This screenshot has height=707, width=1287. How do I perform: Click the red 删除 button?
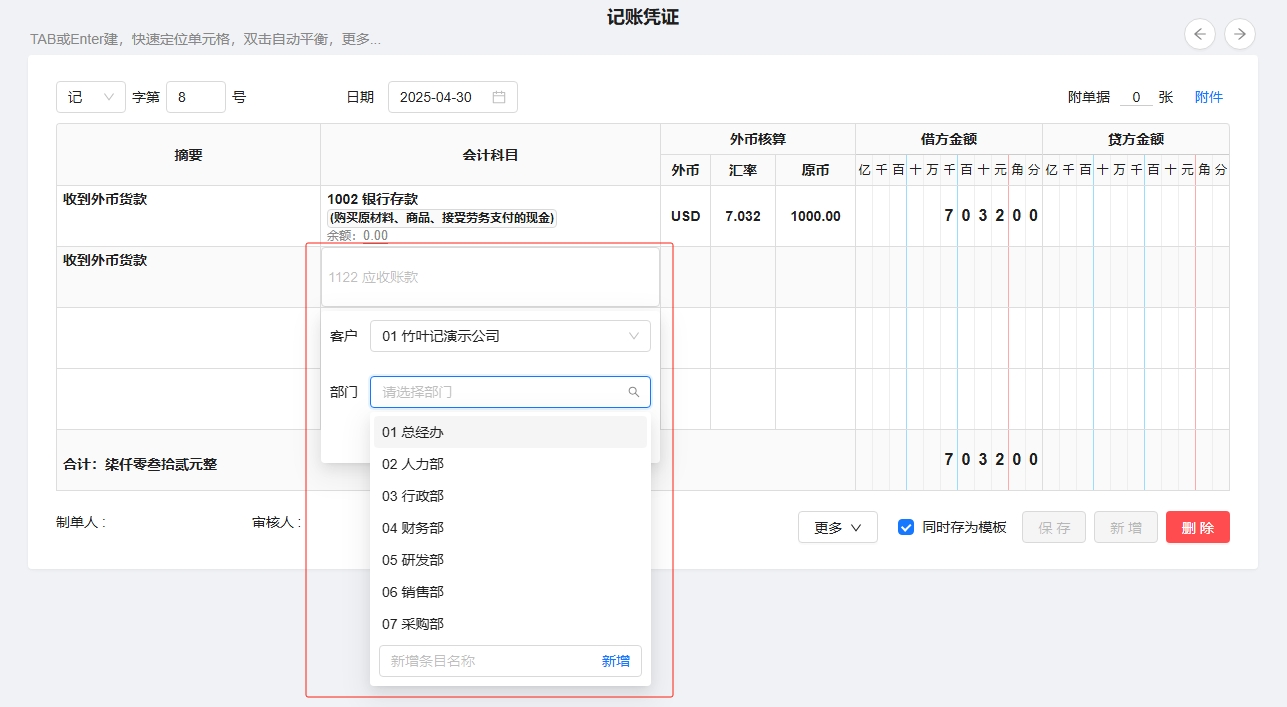click(x=1197, y=528)
